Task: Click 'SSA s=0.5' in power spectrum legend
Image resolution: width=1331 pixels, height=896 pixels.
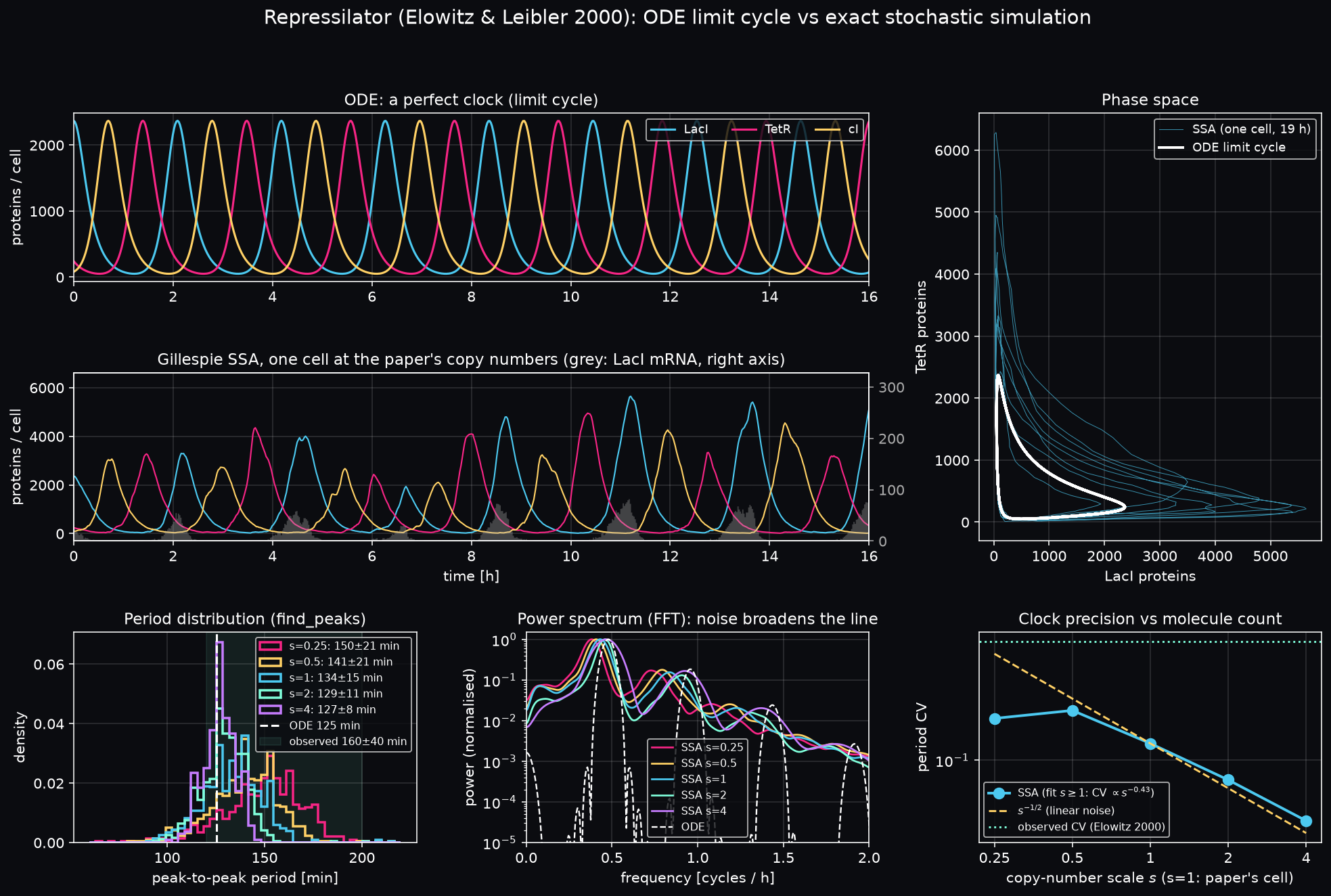Action: (694, 763)
